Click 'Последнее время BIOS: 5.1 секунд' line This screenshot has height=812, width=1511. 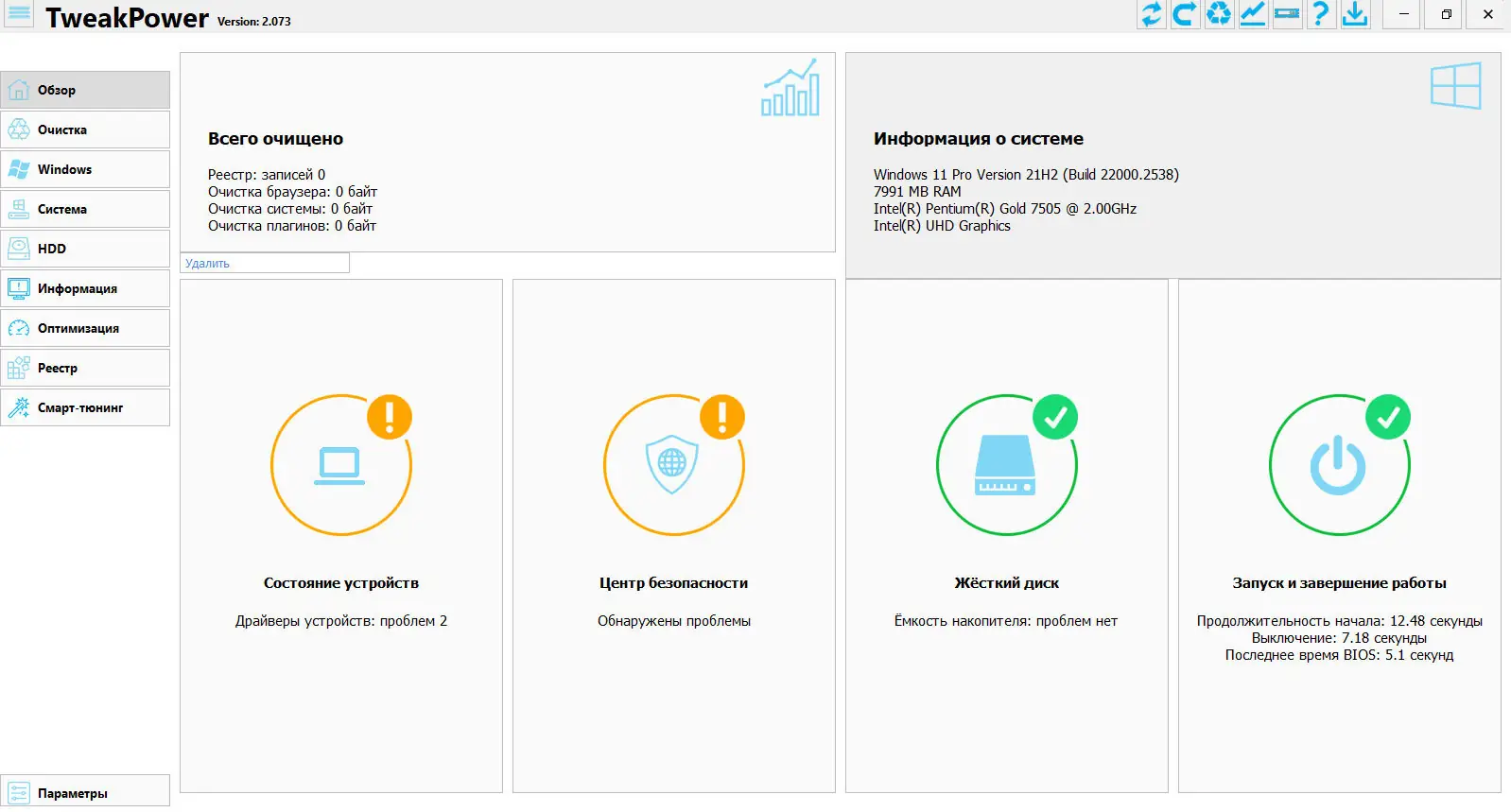point(1339,655)
